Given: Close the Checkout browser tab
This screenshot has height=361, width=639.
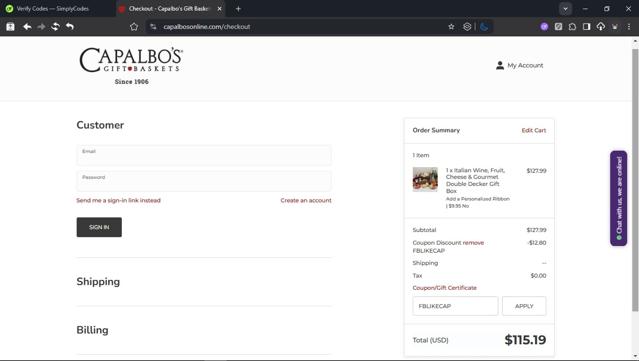Looking at the screenshot, I should pos(219,9).
